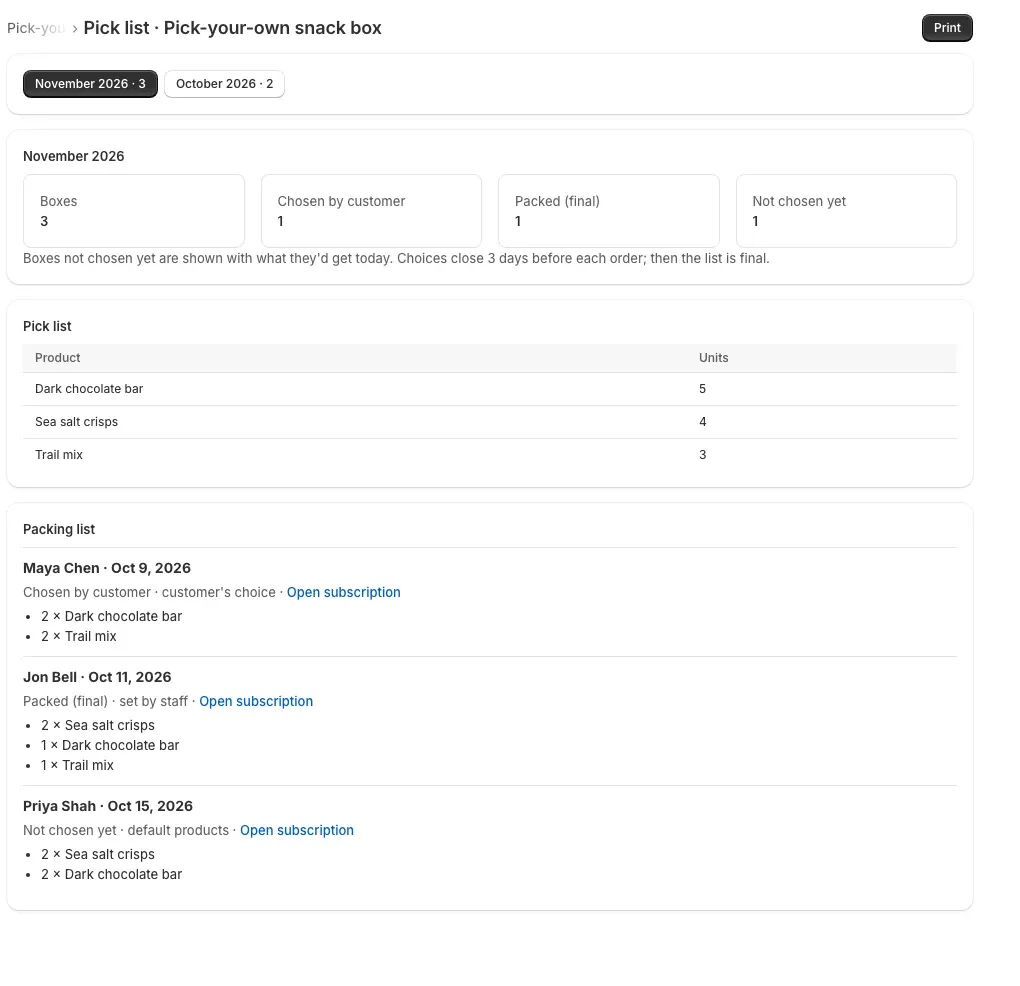
Task: Go back via Pick-you breadcrumb link
Action: pos(36,28)
